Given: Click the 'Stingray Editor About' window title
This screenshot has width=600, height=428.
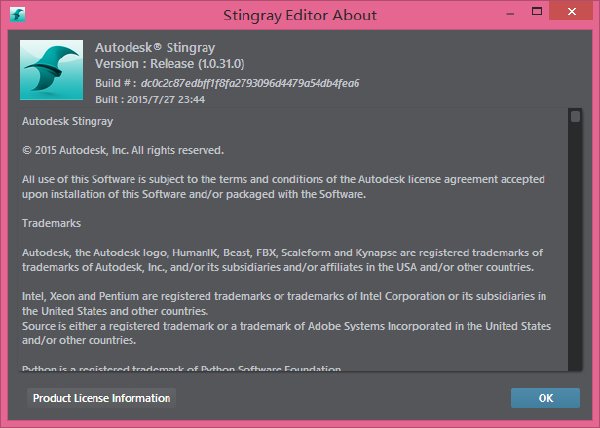Looking at the screenshot, I should pyautogui.click(x=300, y=15).
